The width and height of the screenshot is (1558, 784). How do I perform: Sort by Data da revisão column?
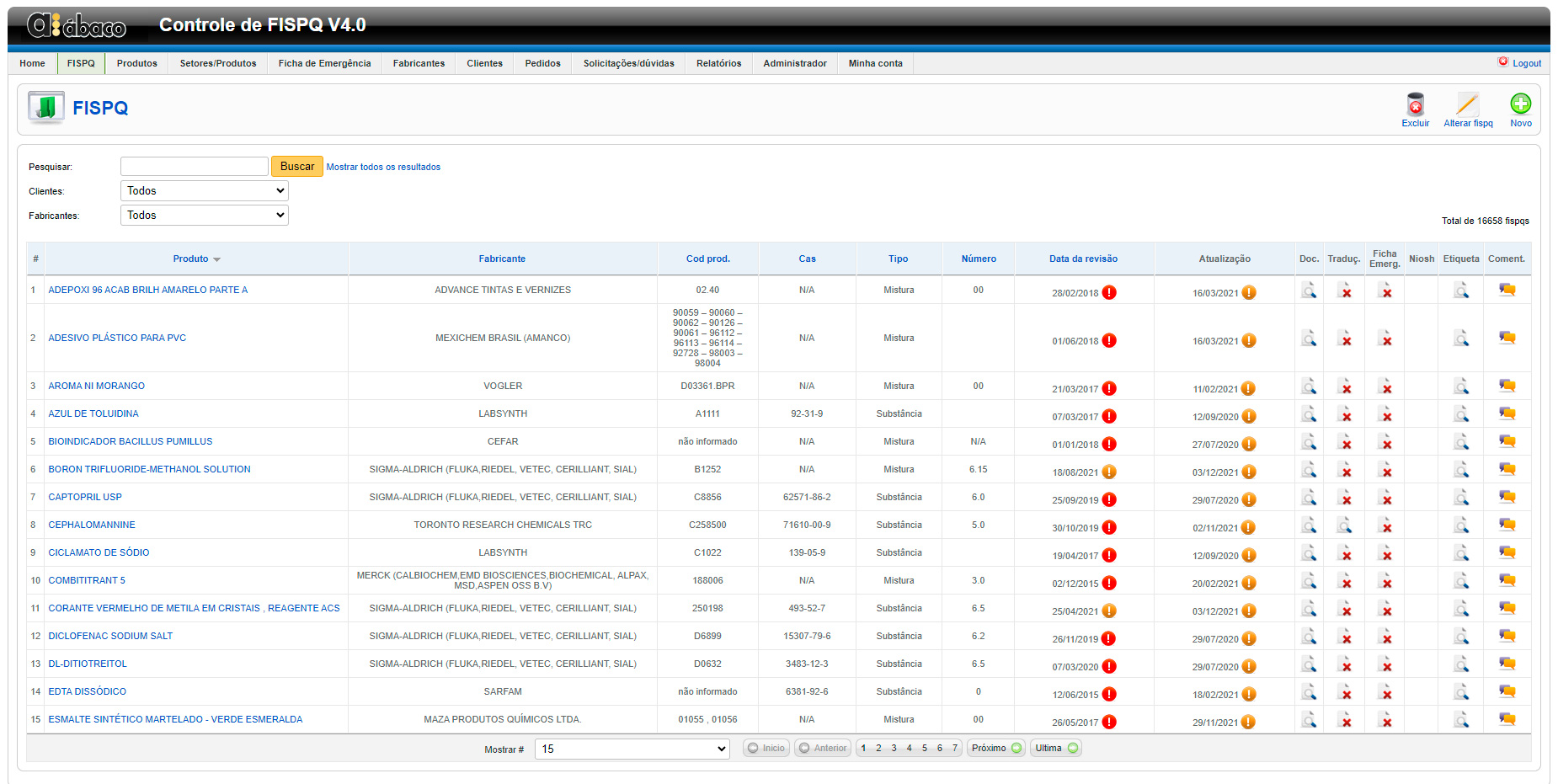(1083, 259)
